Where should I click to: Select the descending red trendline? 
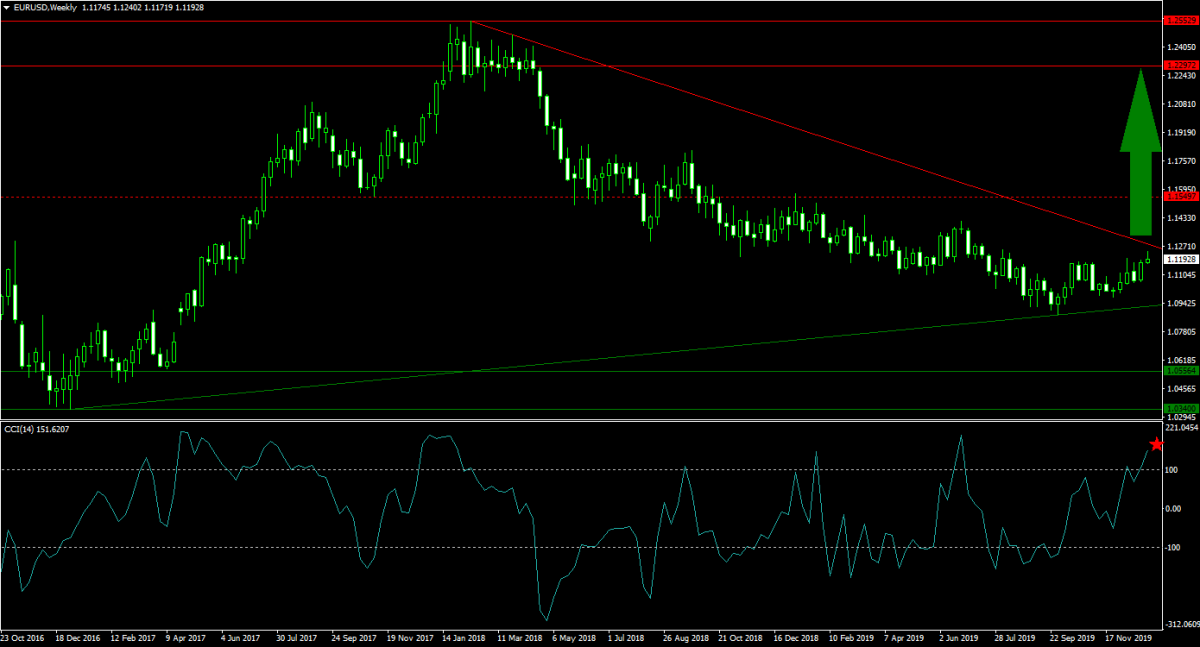pos(800,130)
